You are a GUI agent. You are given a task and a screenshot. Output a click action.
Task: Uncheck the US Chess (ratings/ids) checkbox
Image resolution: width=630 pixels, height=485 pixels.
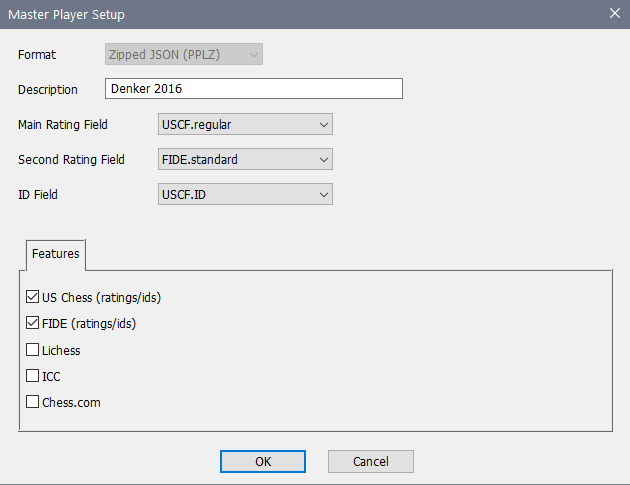click(x=32, y=298)
